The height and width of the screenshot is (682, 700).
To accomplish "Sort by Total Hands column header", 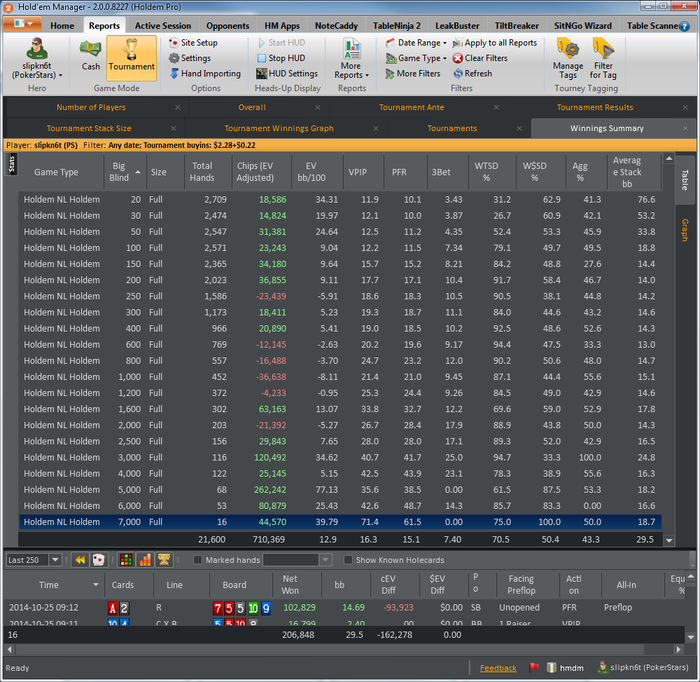I will click(208, 172).
